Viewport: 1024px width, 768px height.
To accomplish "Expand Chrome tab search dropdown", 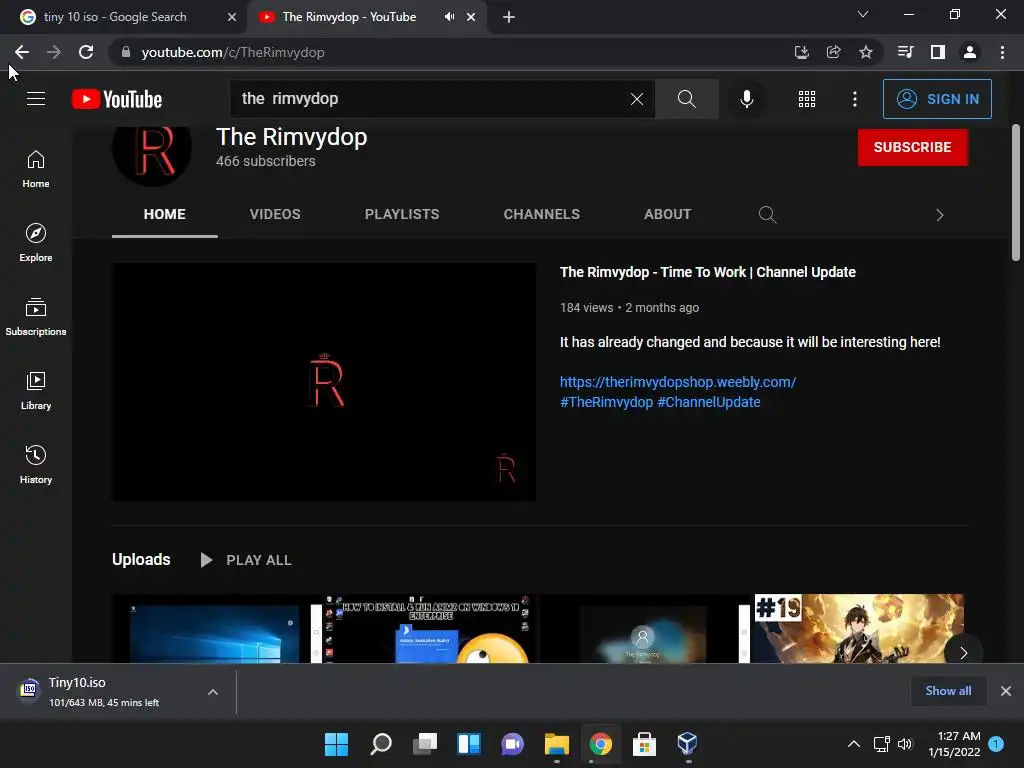I will tap(863, 14).
